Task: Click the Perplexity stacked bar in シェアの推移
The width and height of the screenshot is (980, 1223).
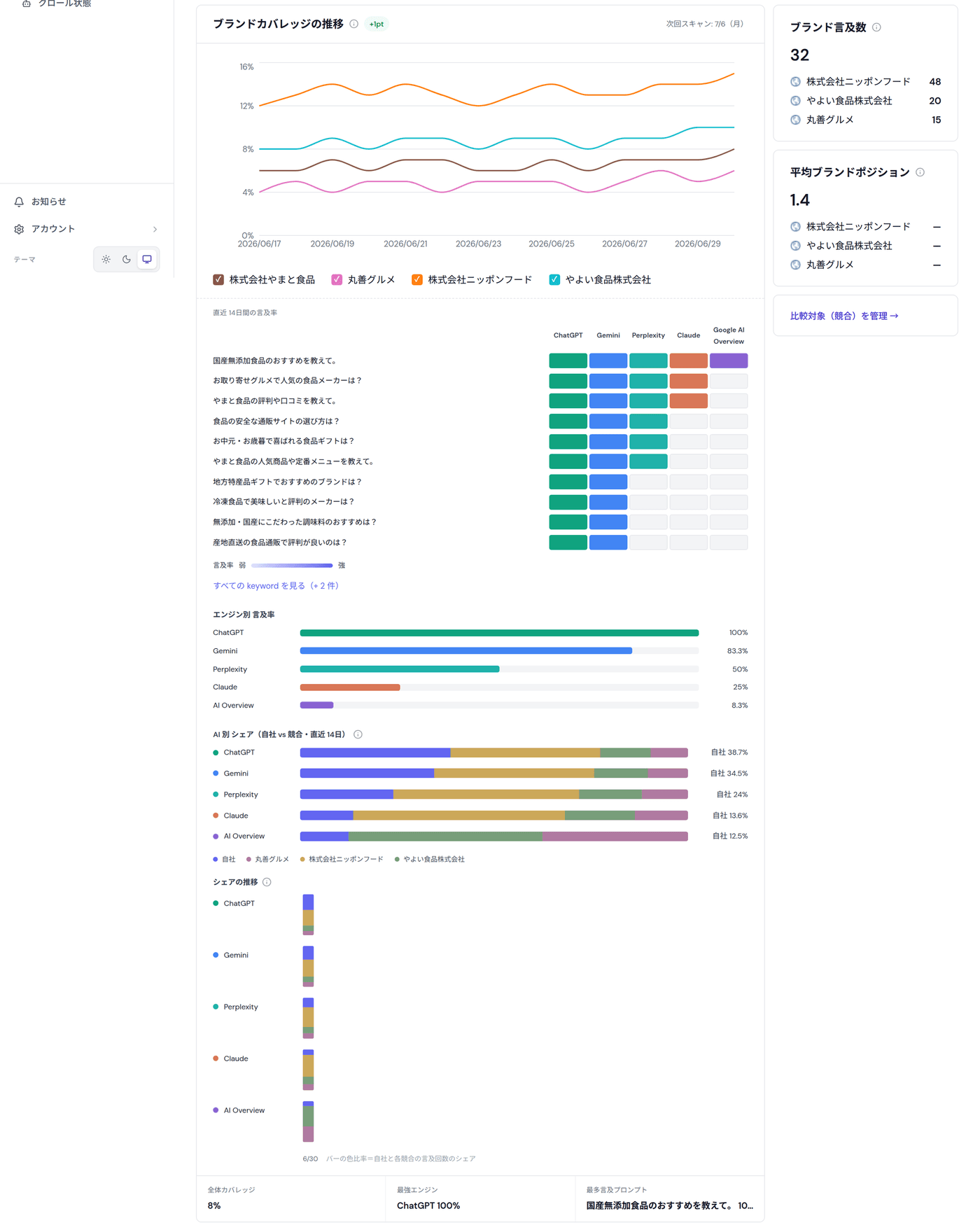Action: point(308,1019)
